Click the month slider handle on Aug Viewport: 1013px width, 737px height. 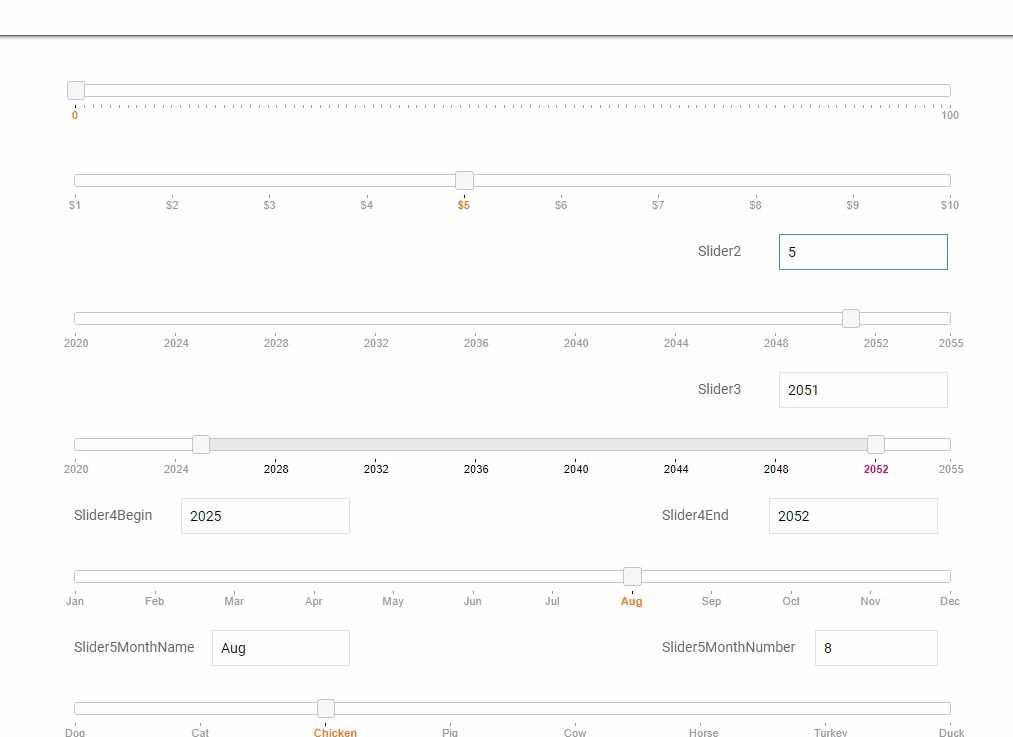(632, 576)
